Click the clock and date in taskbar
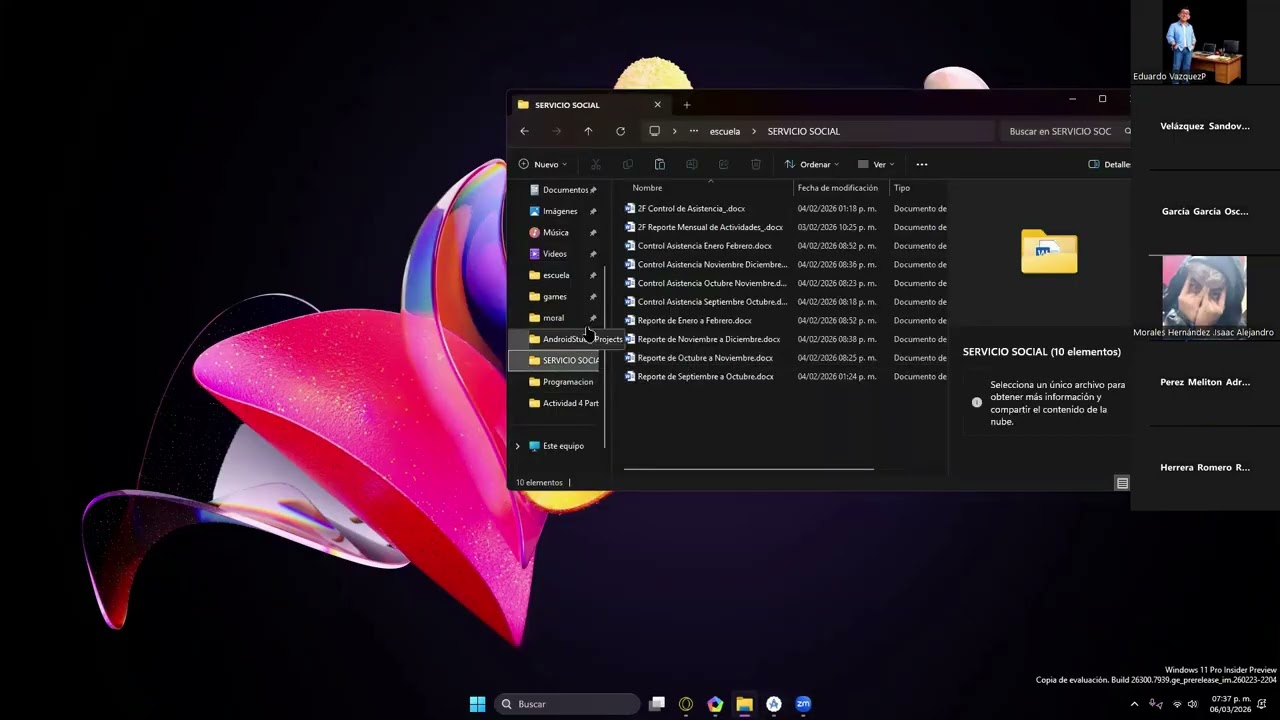Viewport: 1280px width, 720px height. [1231, 704]
